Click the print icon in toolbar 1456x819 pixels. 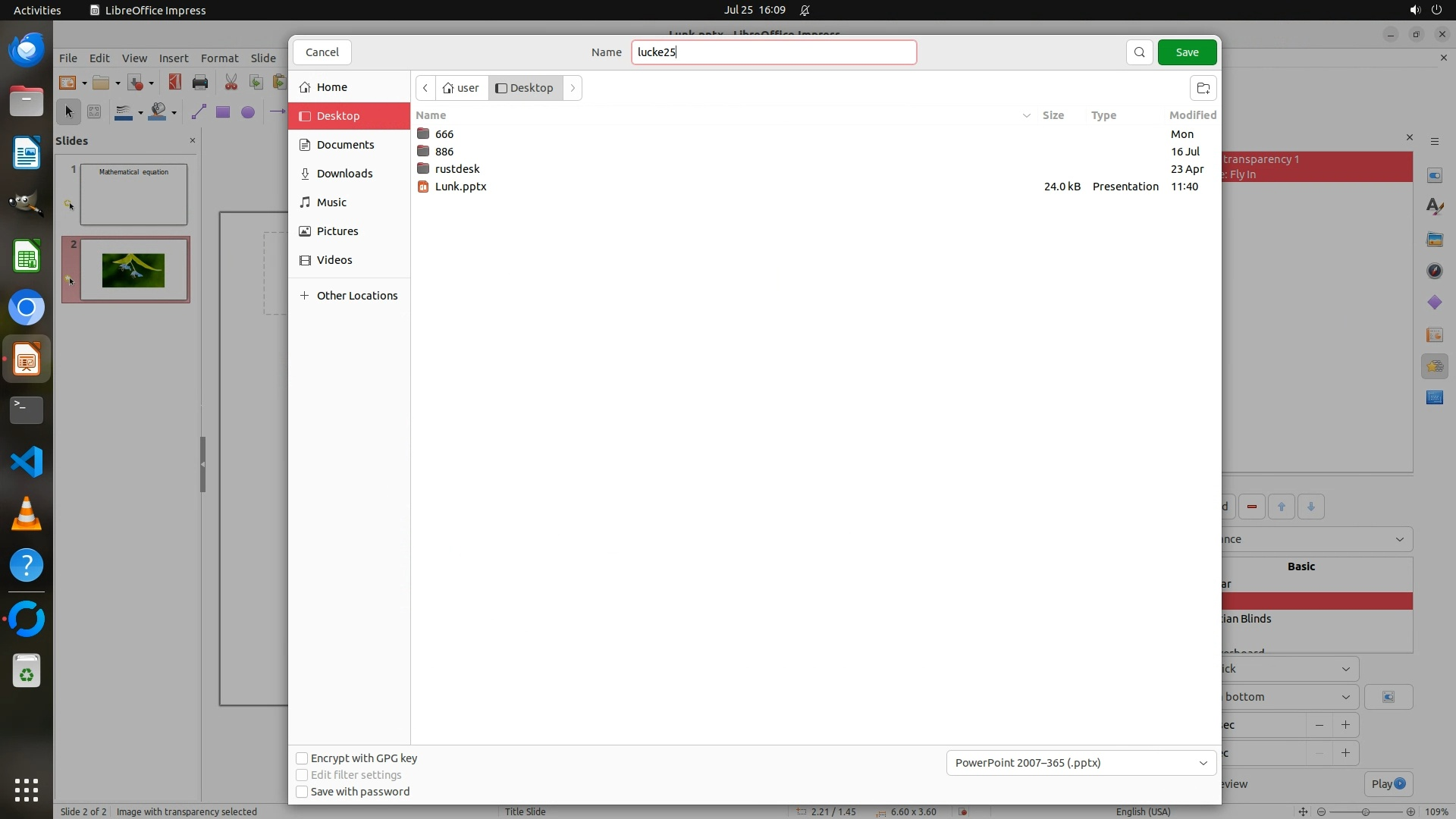pos(200,83)
